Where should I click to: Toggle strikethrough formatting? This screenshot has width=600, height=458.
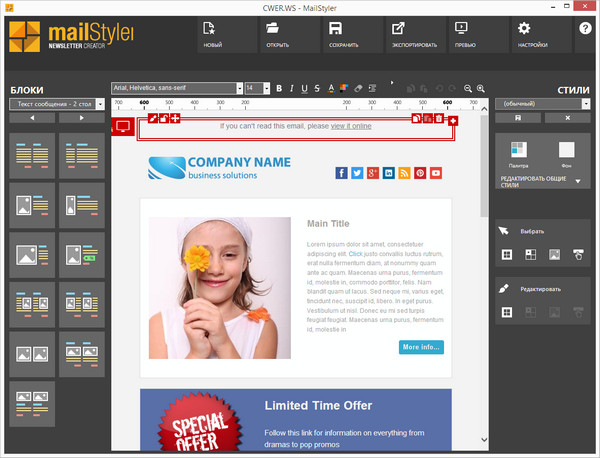[317, 88]
